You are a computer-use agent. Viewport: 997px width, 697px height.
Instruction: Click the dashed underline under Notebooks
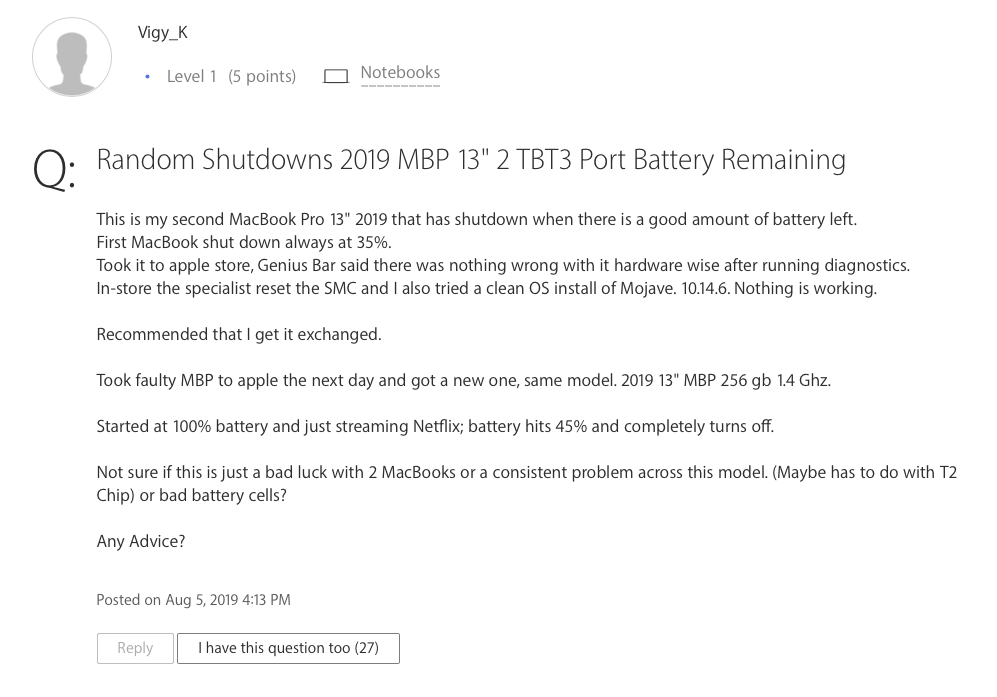pos(400,84)
